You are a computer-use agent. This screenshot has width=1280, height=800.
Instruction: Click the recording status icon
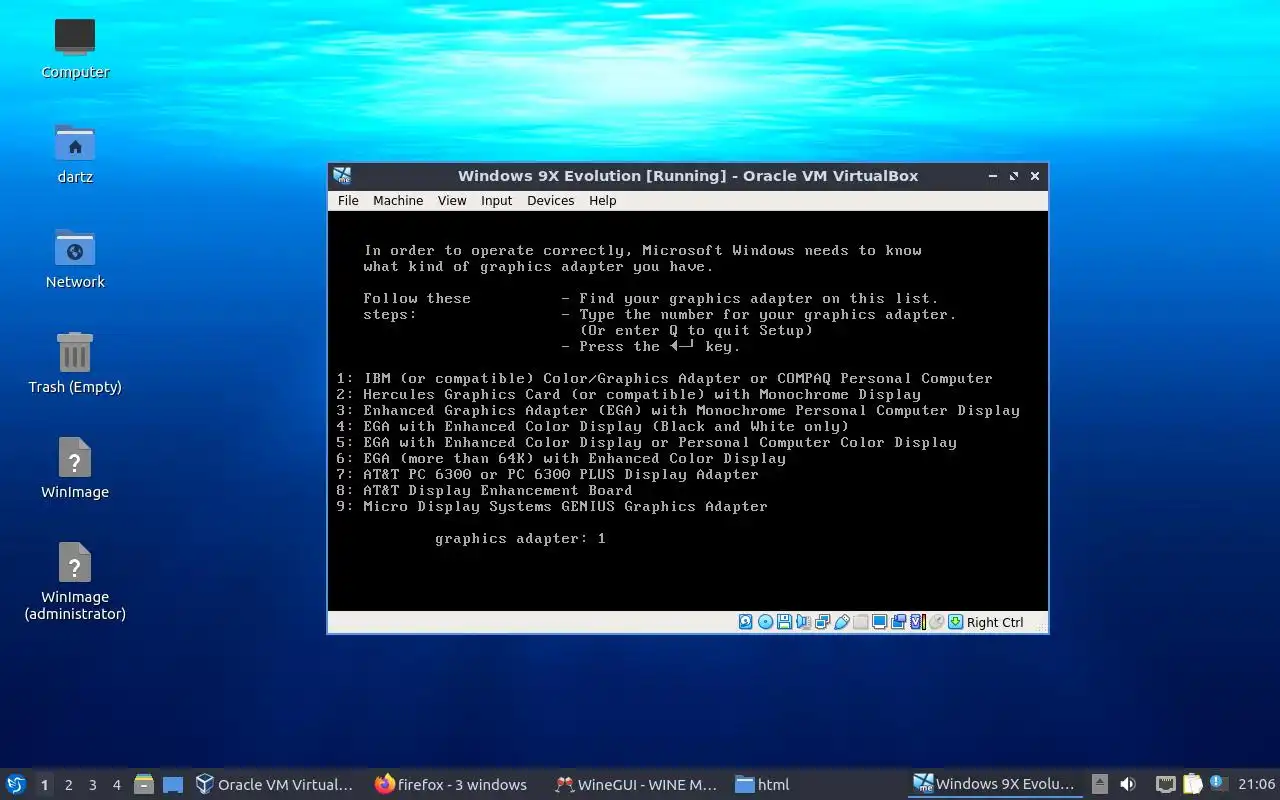click(x=898, y=622)
